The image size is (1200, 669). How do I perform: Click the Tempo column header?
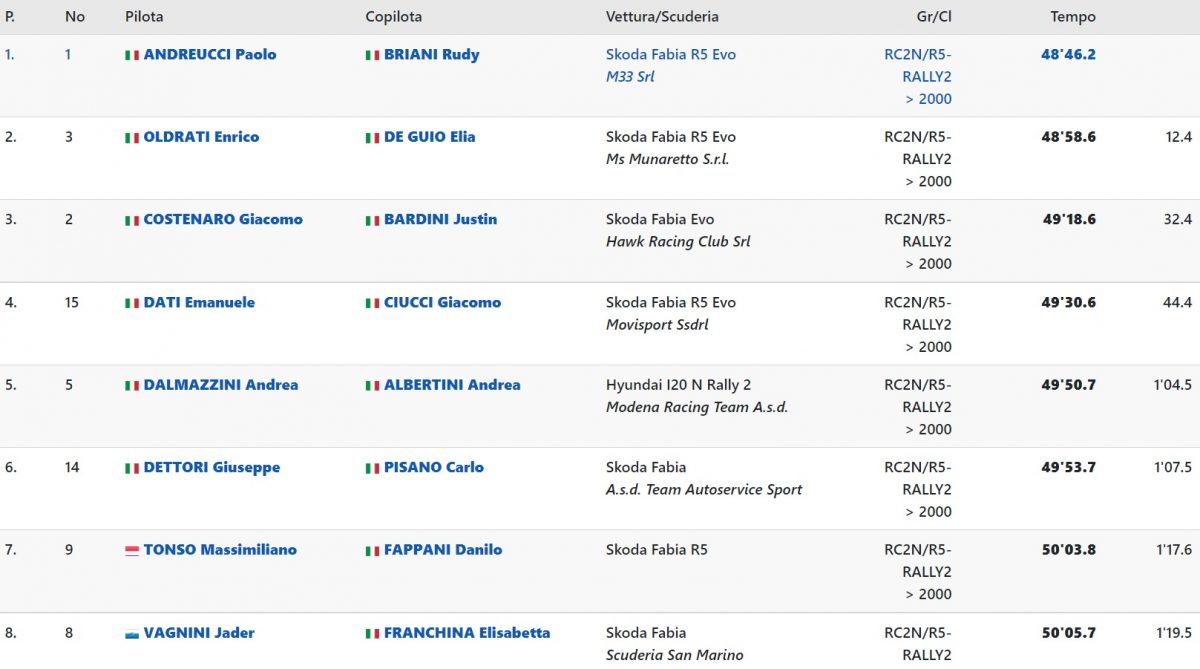[1072, 17]
